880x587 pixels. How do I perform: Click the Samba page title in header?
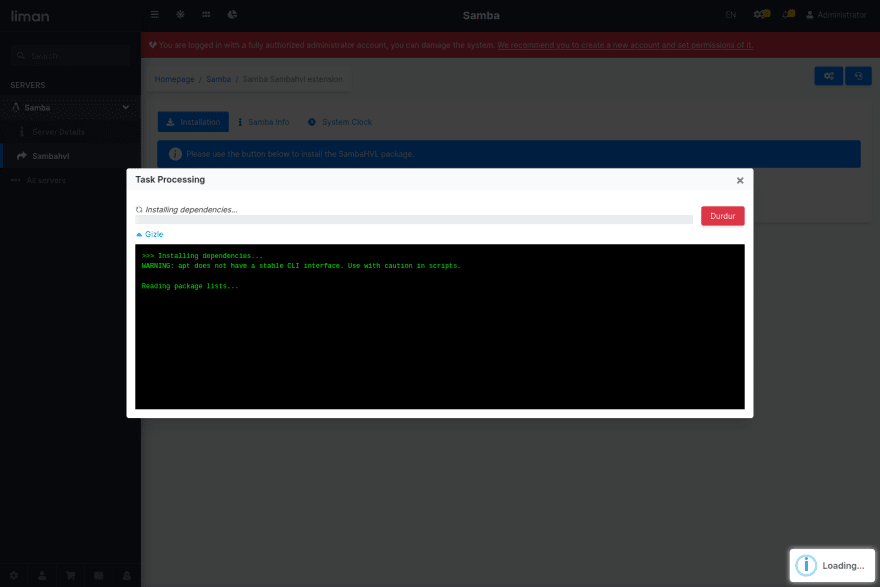pyautogui.click(x=481, y=15)
